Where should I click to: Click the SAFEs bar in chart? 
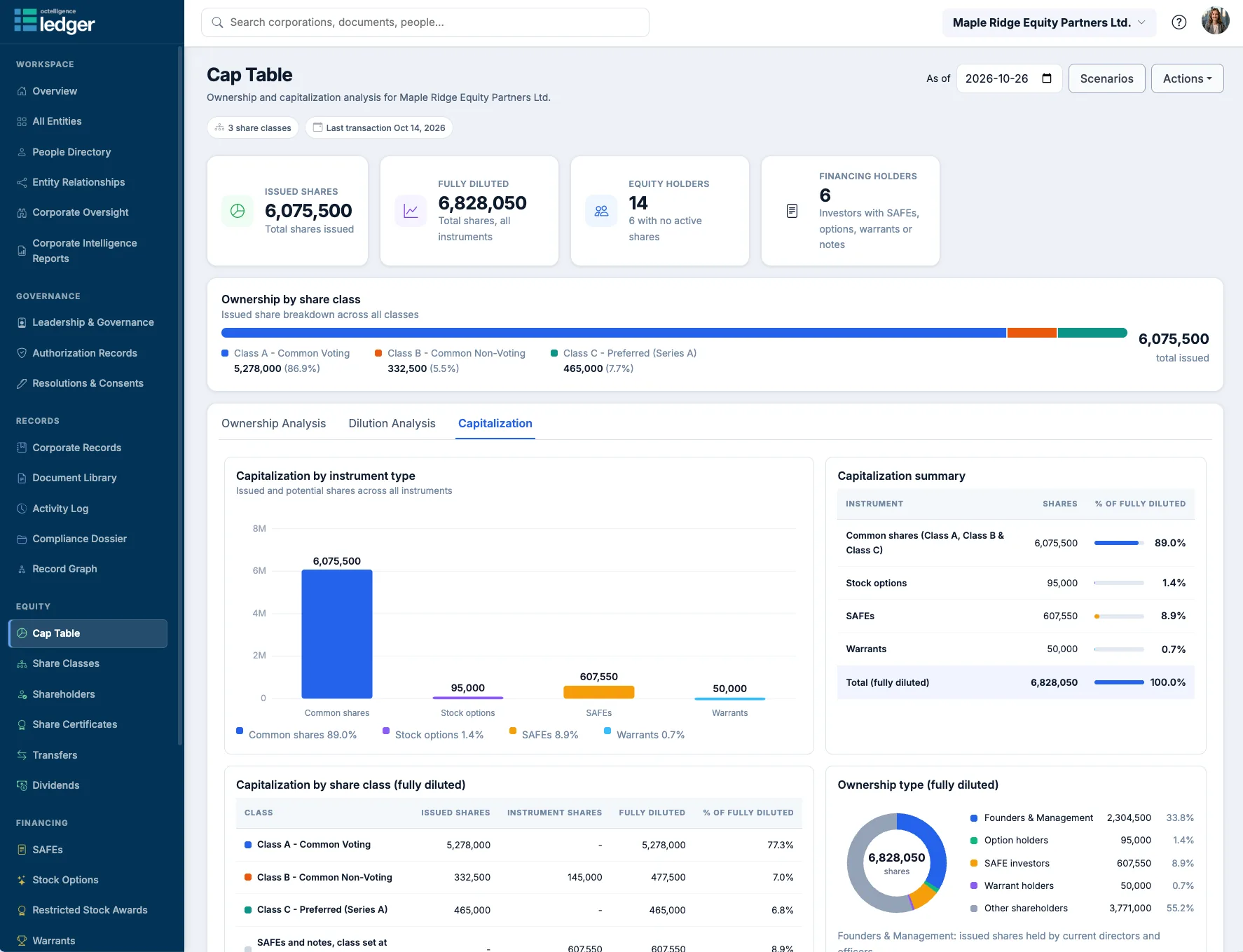(599, 692)
